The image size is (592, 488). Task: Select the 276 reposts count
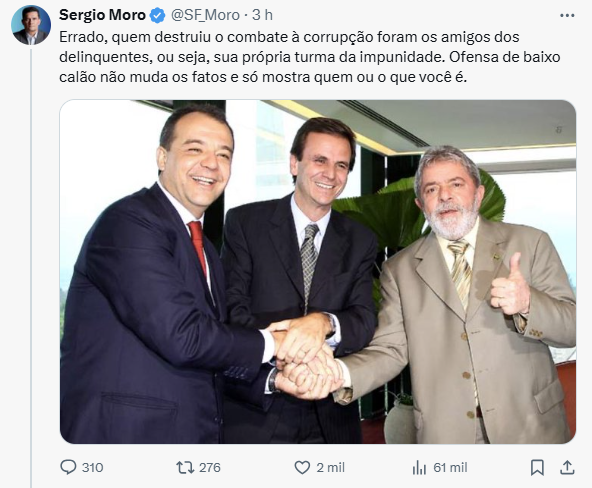coord(210,467)
